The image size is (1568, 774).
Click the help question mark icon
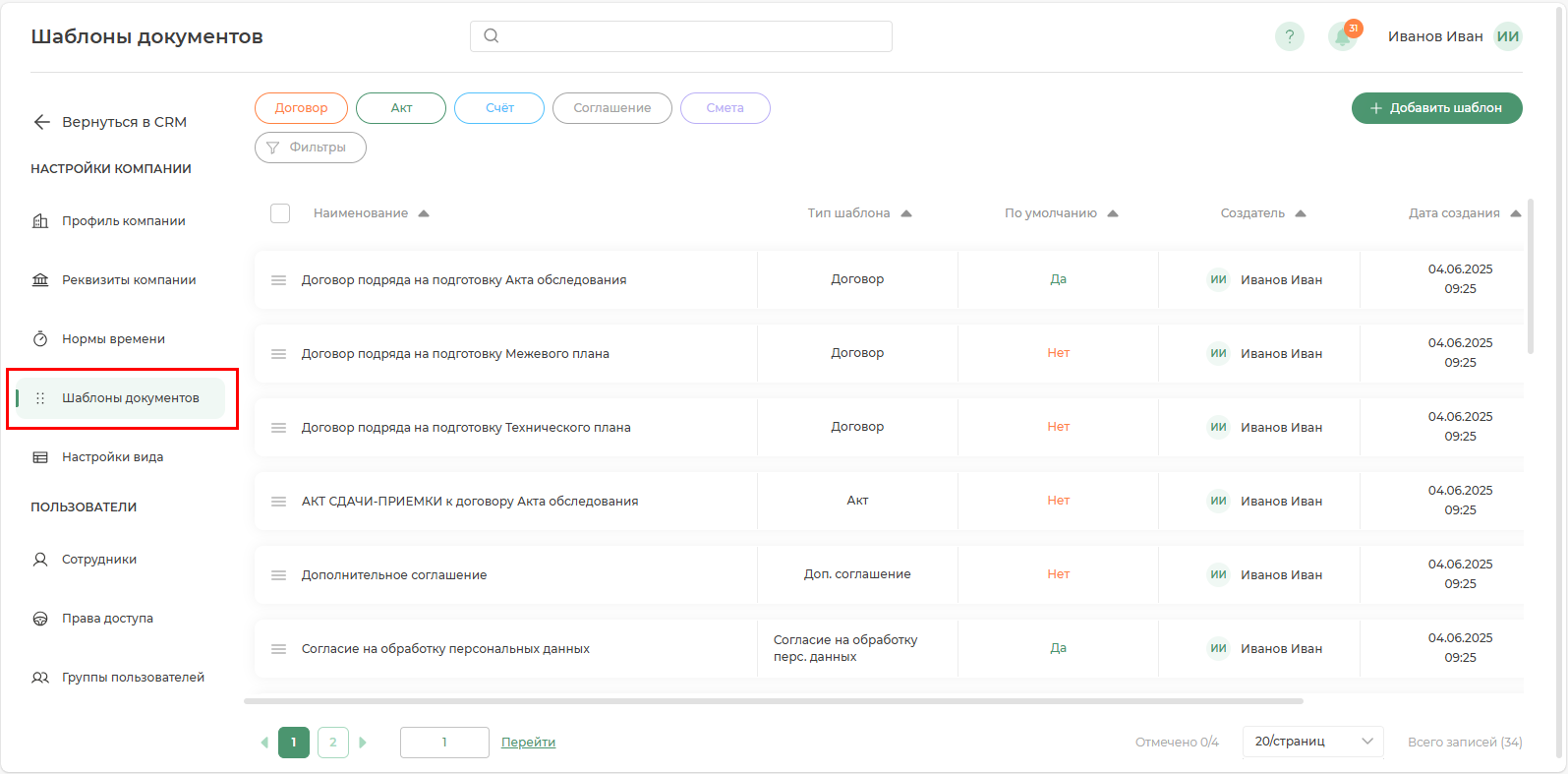tap(1289, 36)
